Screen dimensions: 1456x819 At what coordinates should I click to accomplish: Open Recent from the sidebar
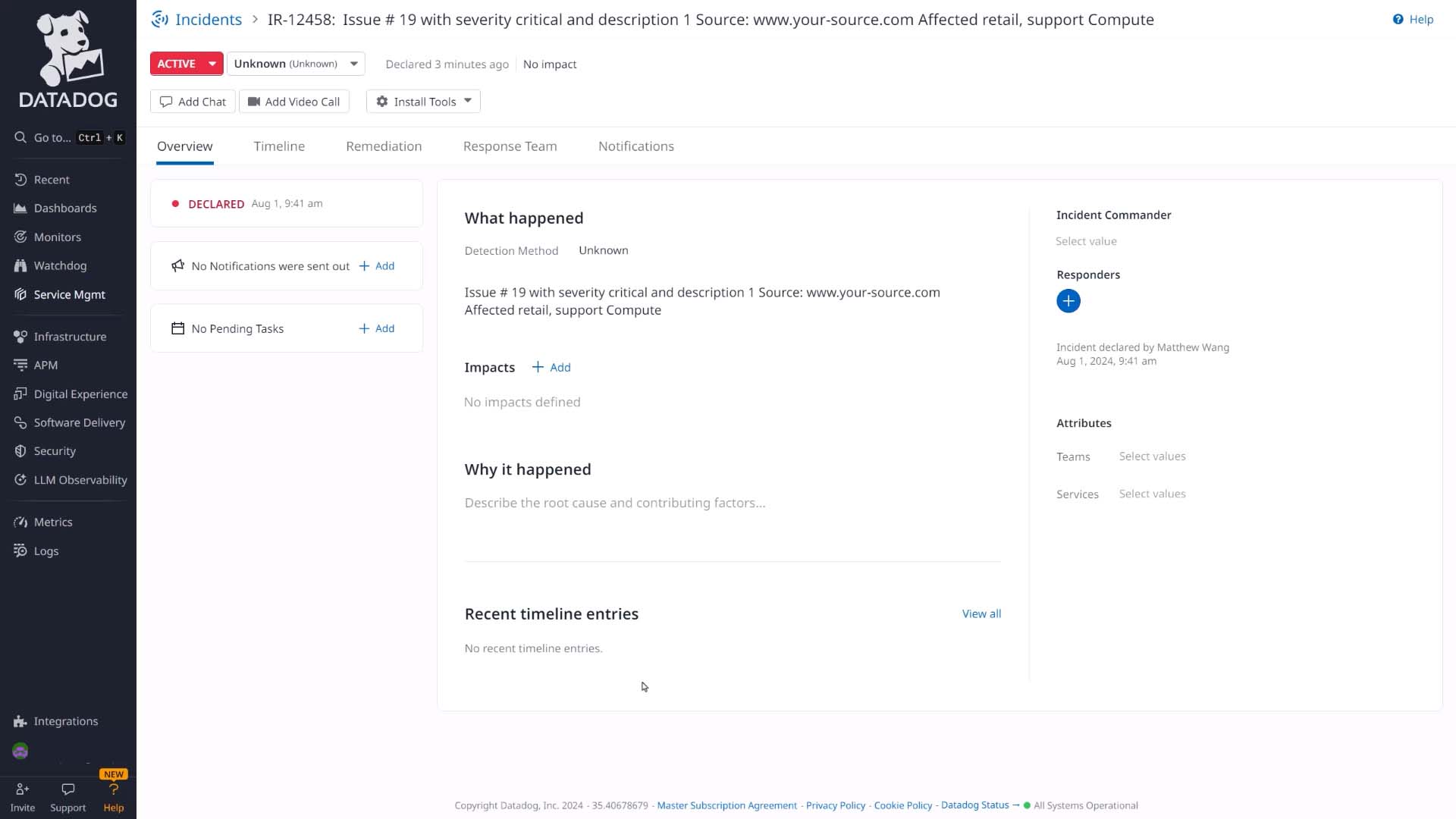click(52, 180)
